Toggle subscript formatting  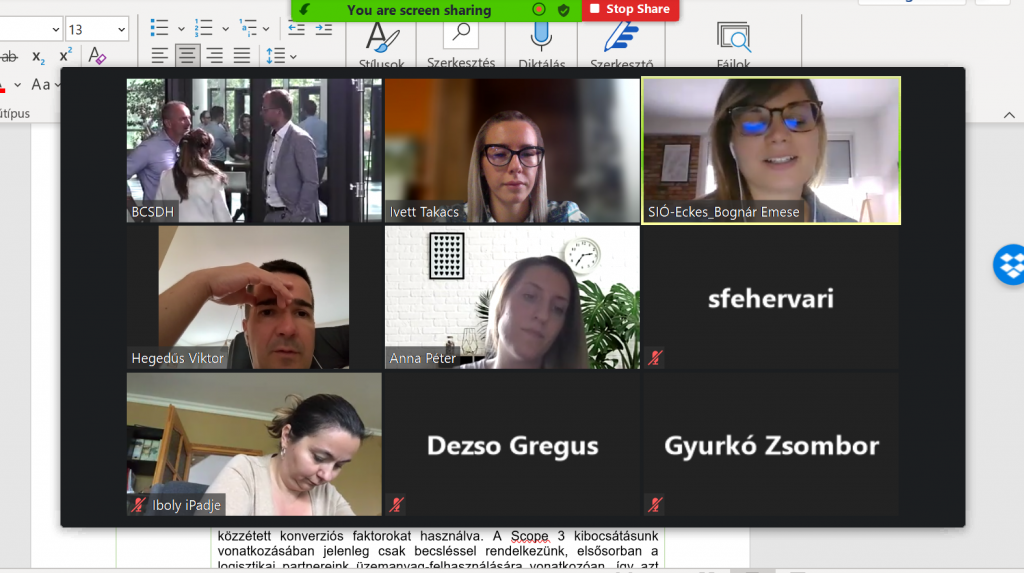point(38,56)
